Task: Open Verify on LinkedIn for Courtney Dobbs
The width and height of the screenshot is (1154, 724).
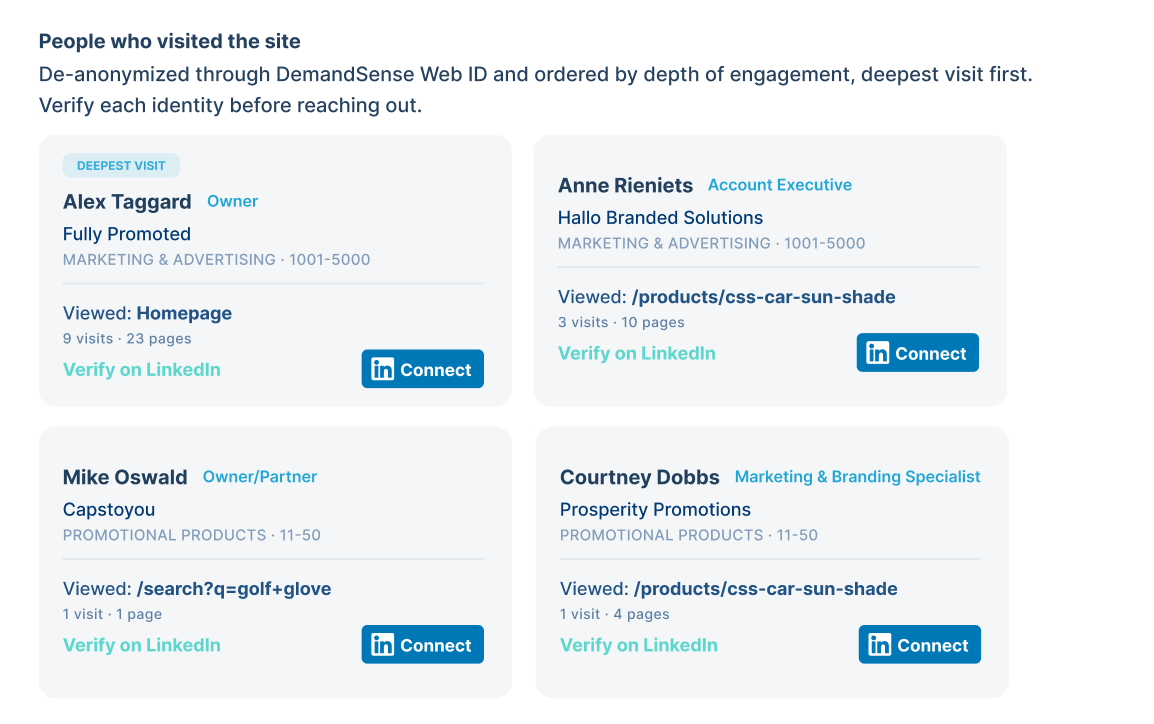Action: pos(639,645)
